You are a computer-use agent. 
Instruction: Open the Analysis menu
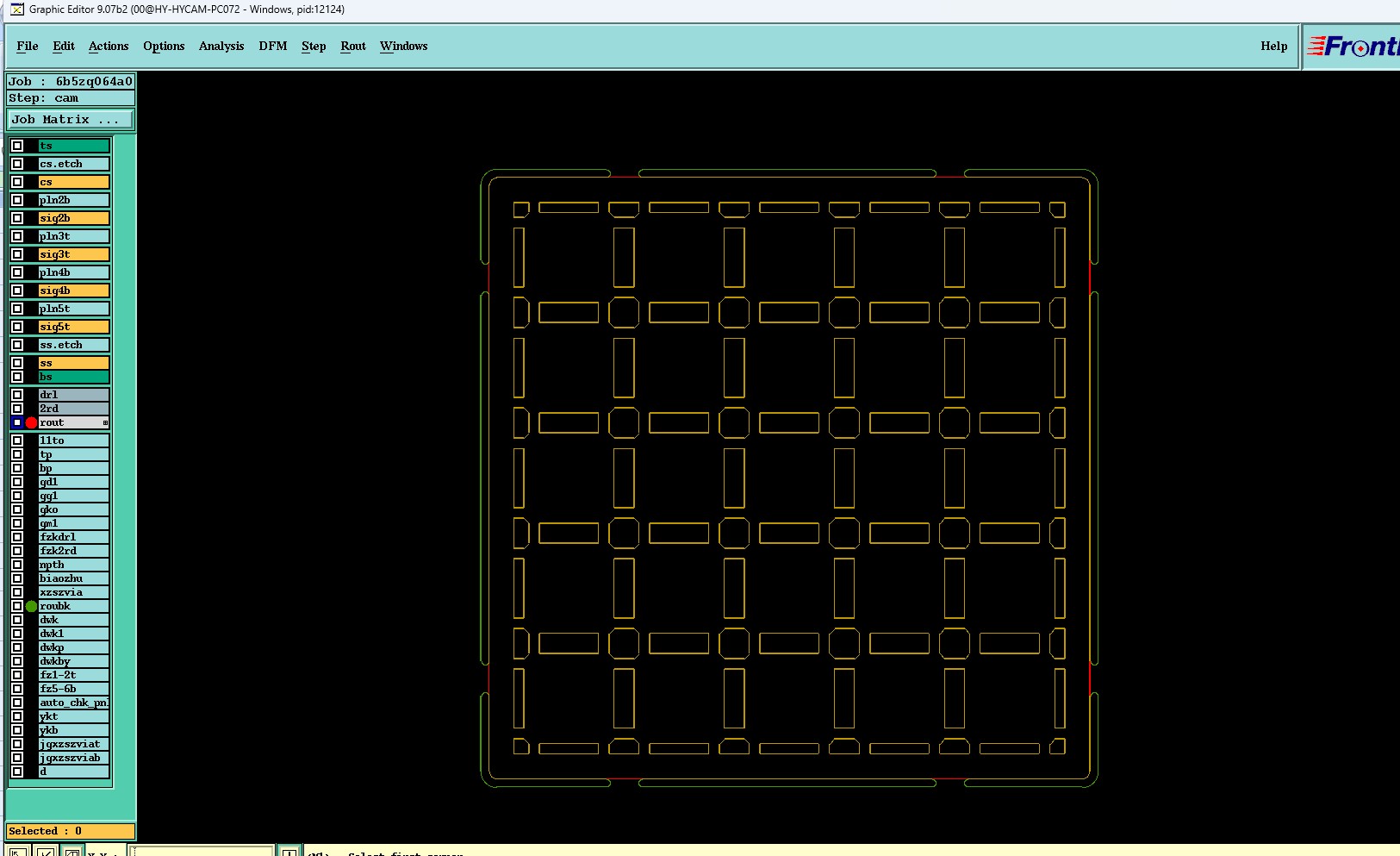coord(221,46)
